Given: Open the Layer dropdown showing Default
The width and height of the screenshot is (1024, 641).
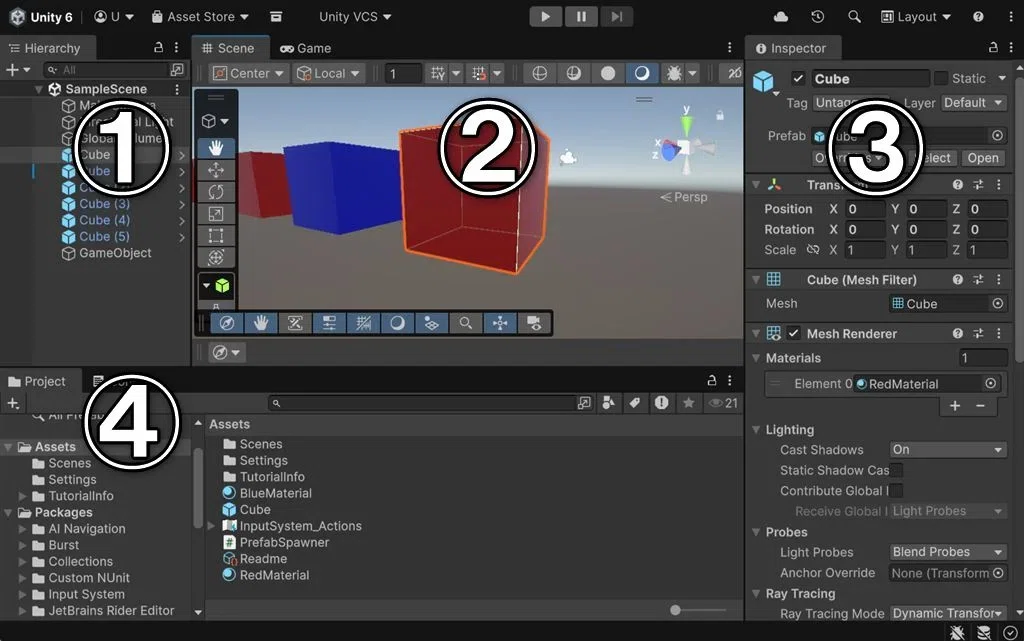Looking at the screenshot, I should (973, 102).
